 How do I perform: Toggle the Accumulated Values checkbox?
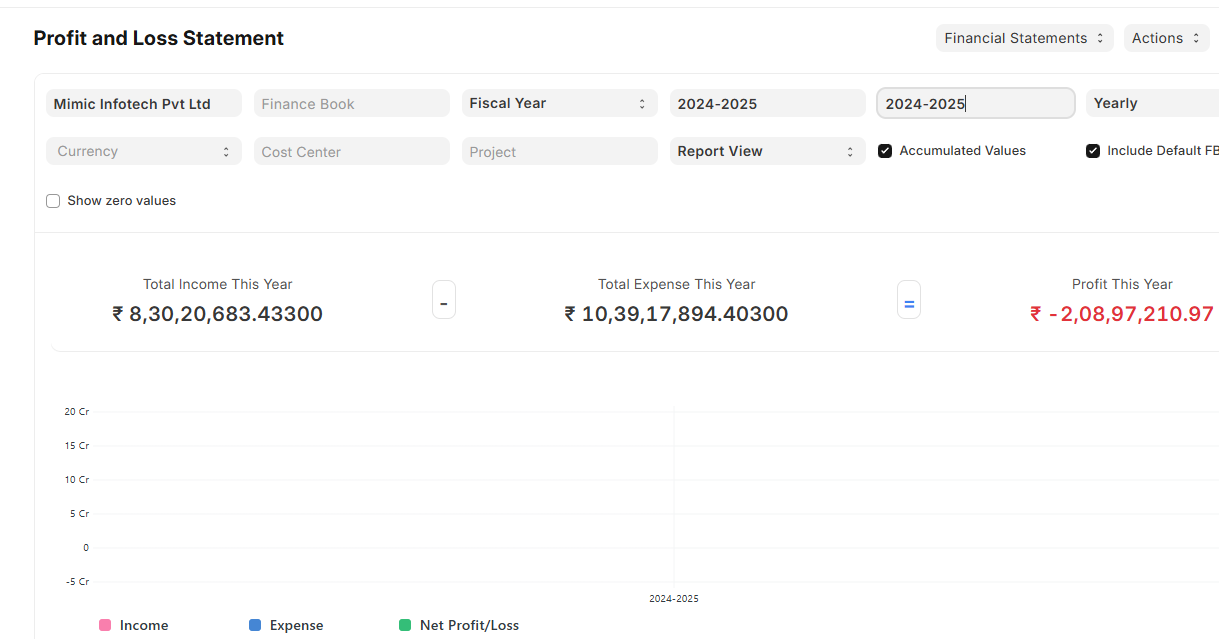885,151
